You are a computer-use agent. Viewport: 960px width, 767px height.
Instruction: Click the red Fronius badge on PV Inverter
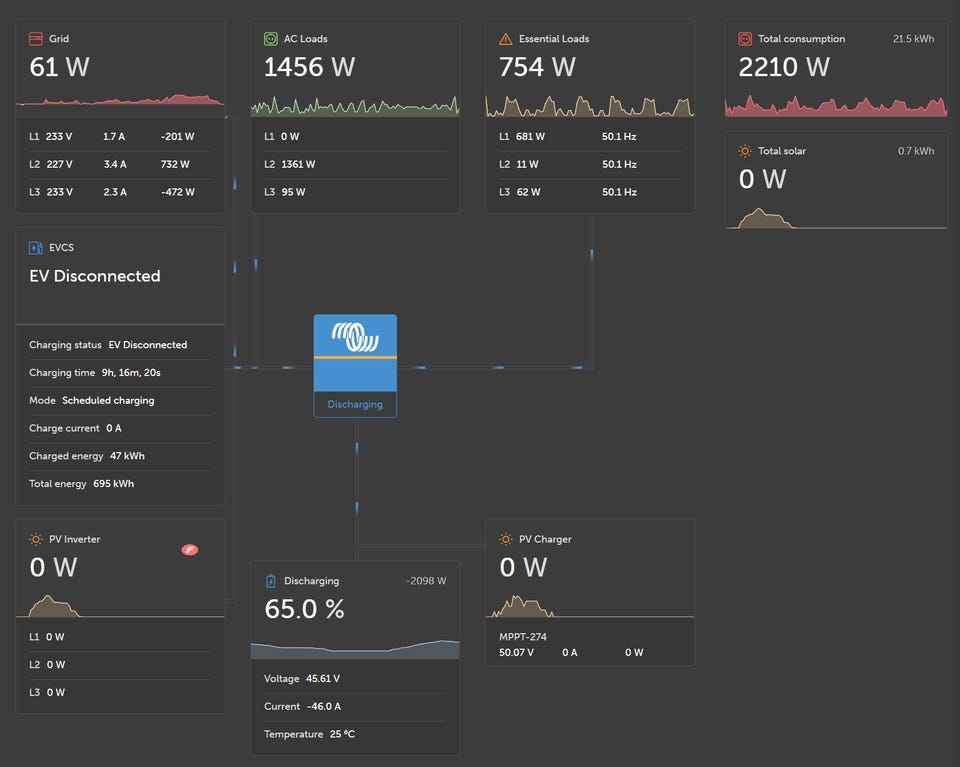coord(190,550)
